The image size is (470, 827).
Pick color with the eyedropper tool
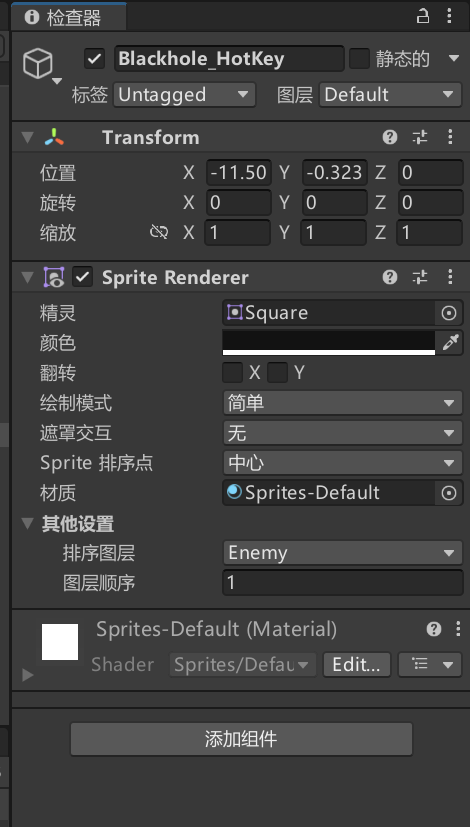(x=449, y=343)
